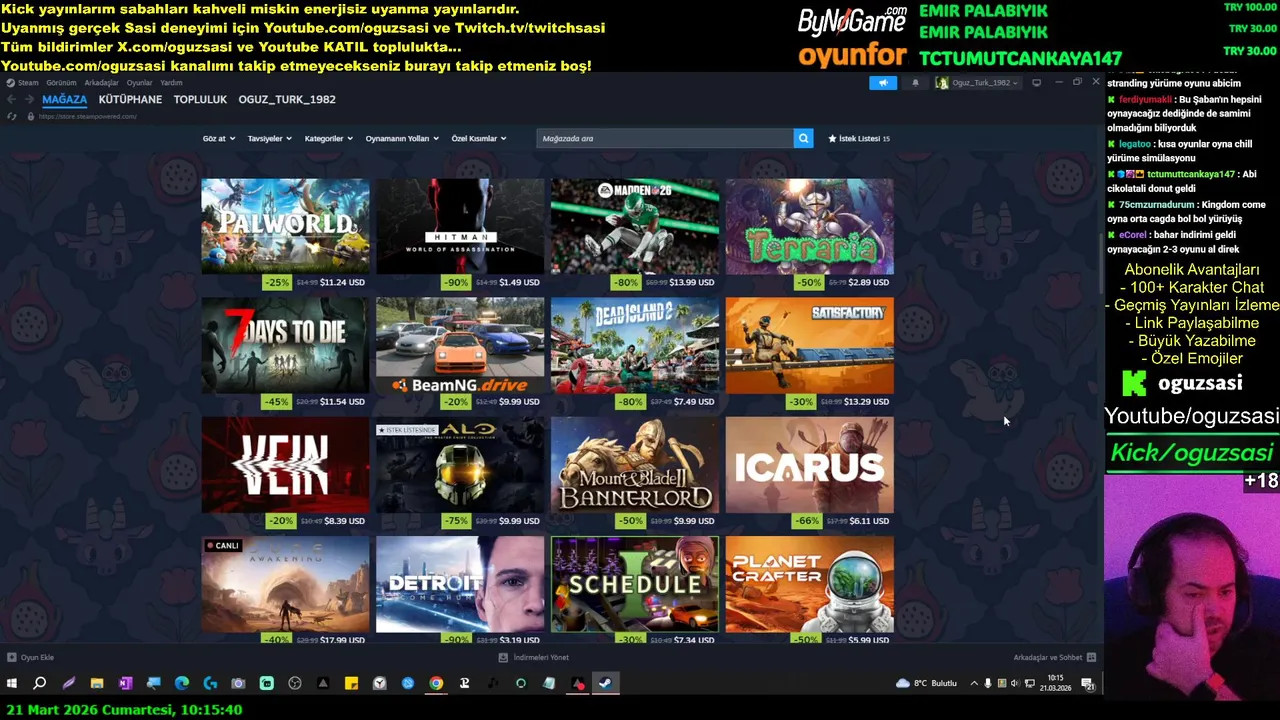The height and width of the screenshot is (720, 1280).
Task: Open the camera app in taskbar
Action: [x=238, y=683]
